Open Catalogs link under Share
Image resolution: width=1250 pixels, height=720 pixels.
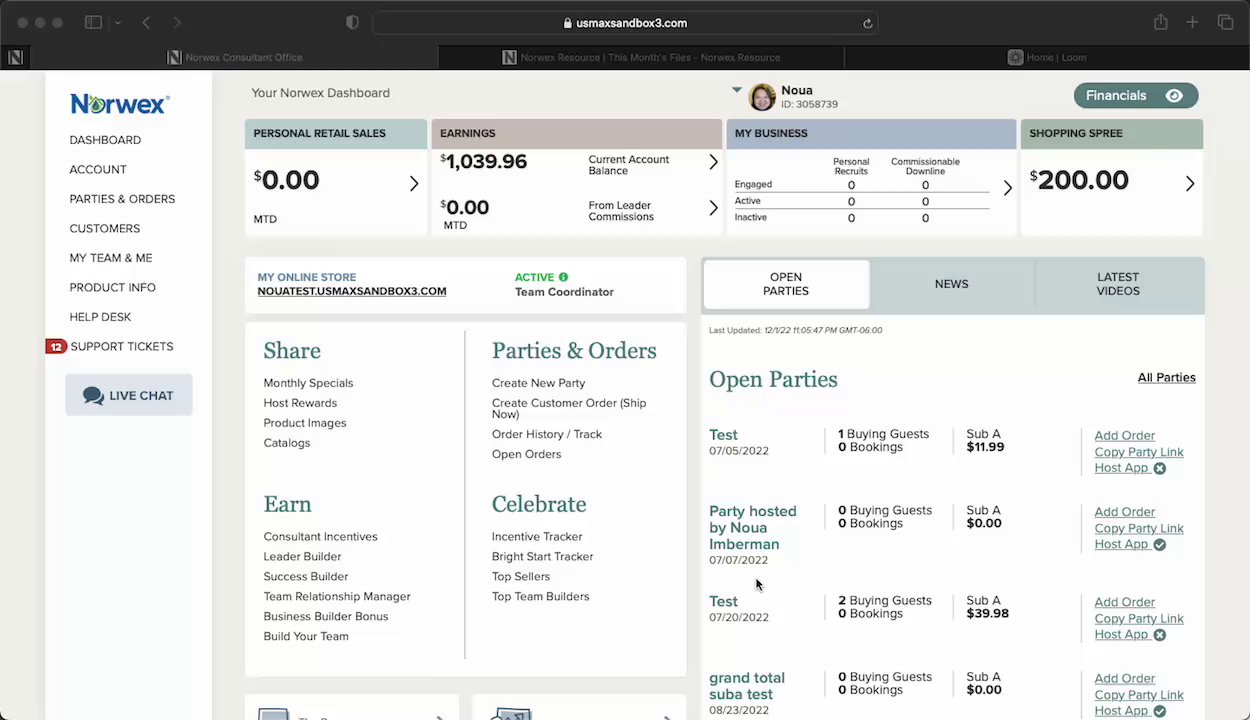(x=287, y=443)
